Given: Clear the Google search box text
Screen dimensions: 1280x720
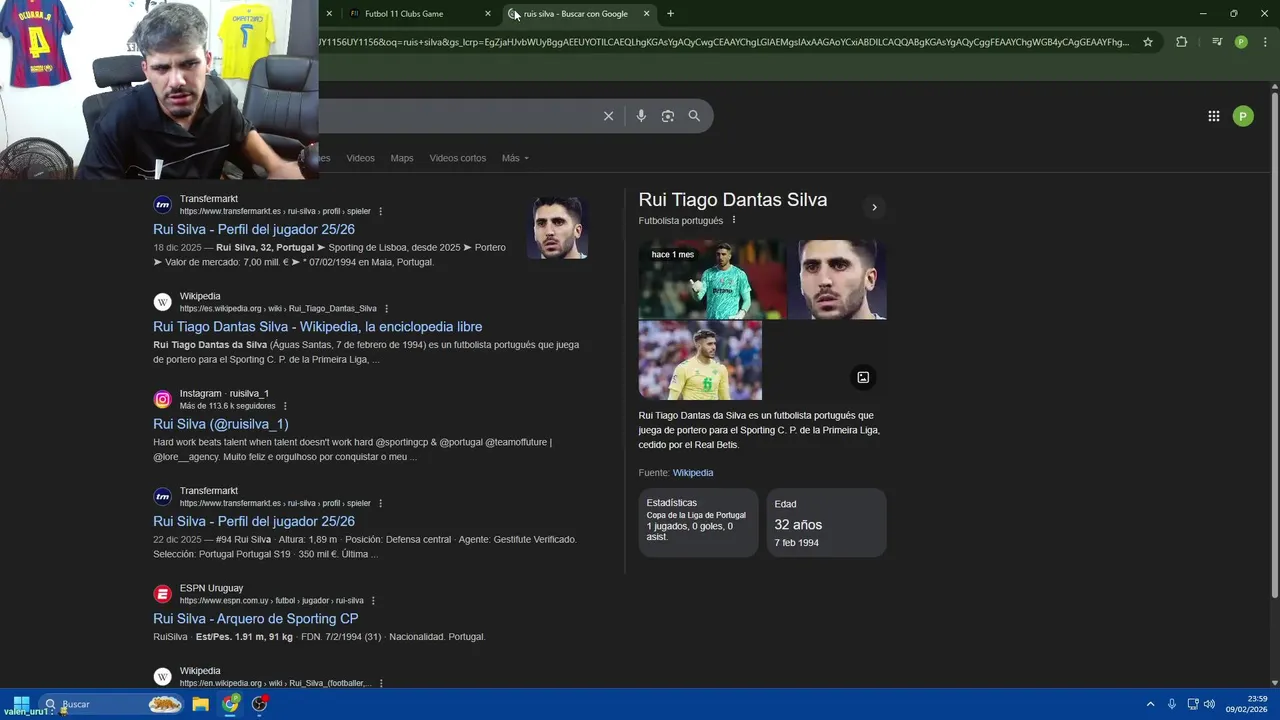Looking at the screenshot, I should 608,116.
